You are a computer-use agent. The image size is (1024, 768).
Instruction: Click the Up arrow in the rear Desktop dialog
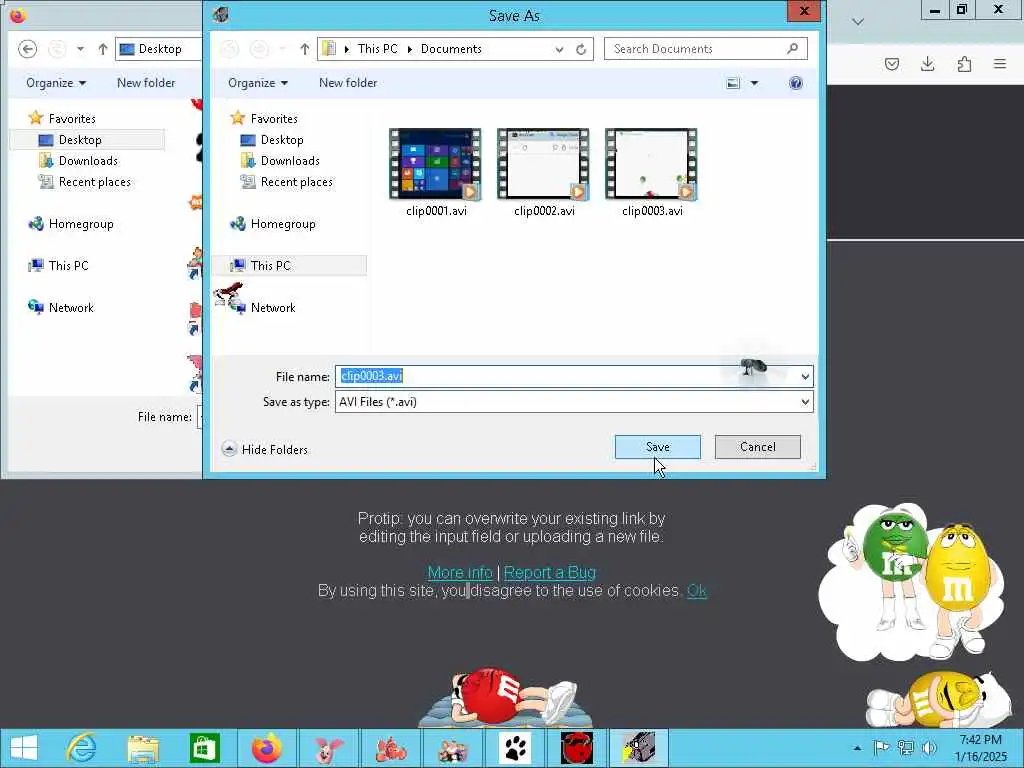[103, 49]
